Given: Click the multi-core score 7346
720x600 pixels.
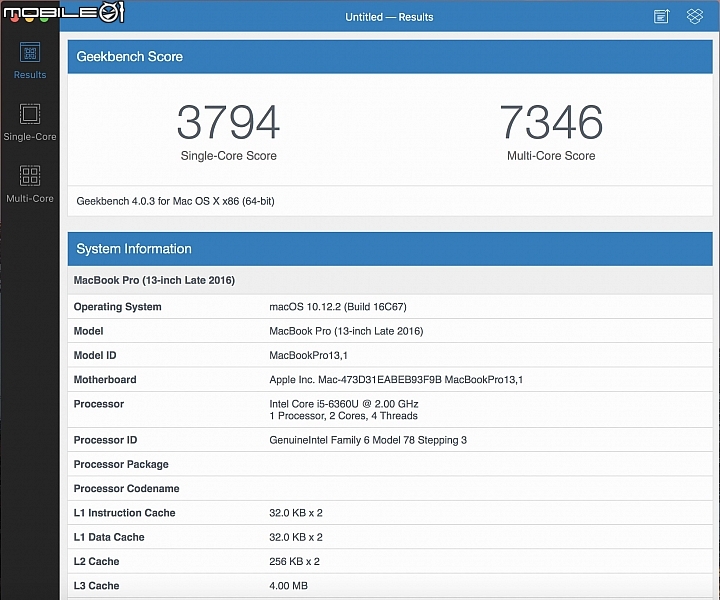Looking at the screenshot, I should (x=551, y=122).
